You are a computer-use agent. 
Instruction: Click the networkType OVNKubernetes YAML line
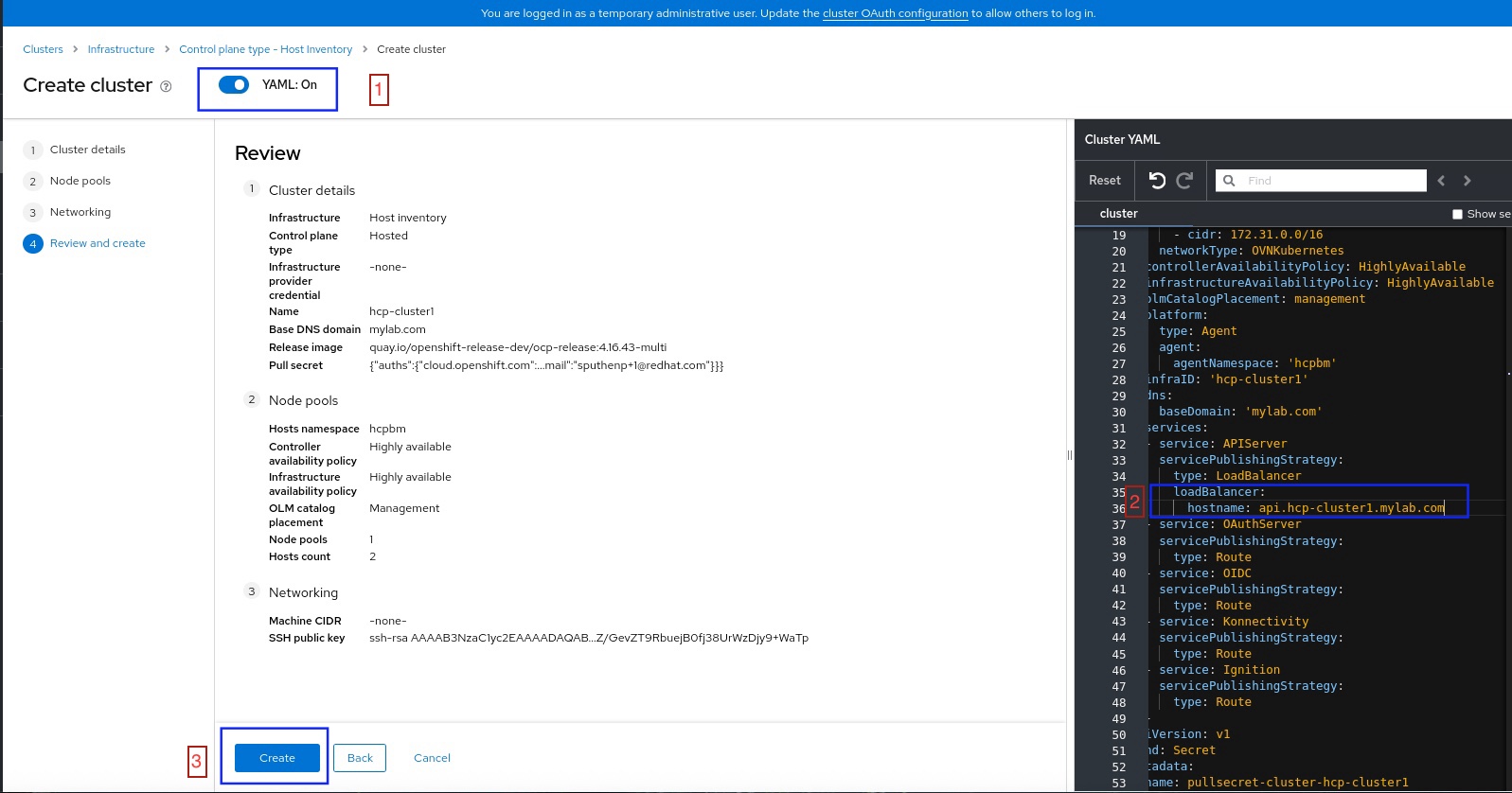[x=1251, y=251]
